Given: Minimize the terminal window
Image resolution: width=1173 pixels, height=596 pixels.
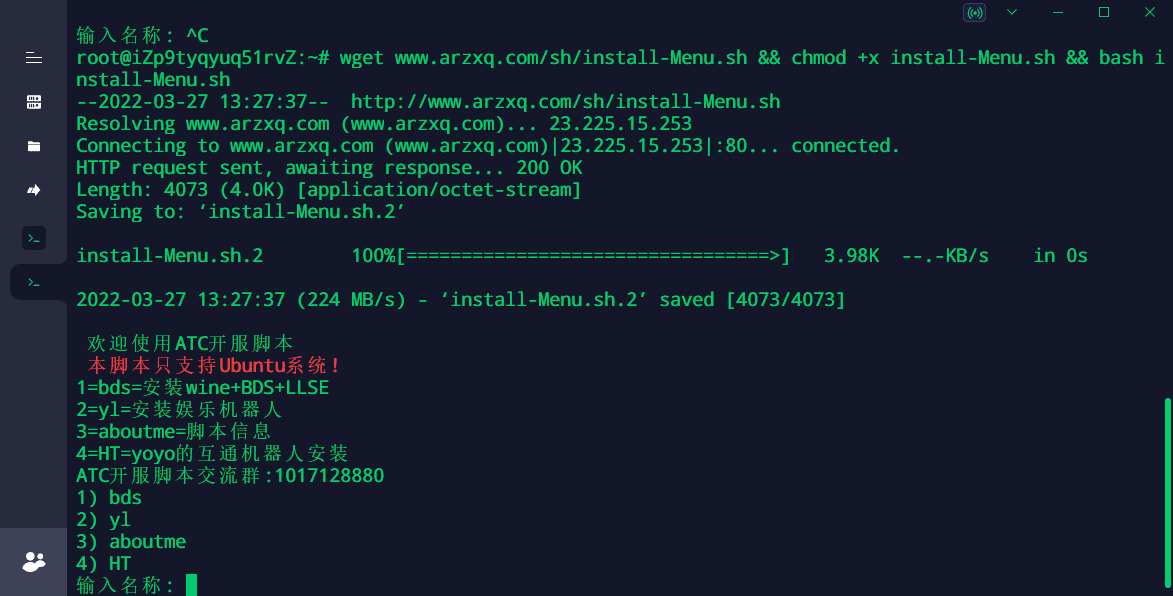Looking at the screenshot, I should coord(1058,12).
